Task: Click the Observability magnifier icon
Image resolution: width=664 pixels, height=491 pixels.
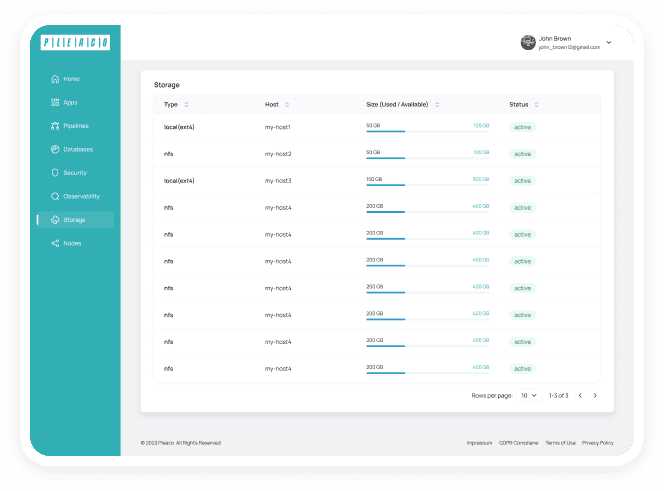Action: [55, 196]
